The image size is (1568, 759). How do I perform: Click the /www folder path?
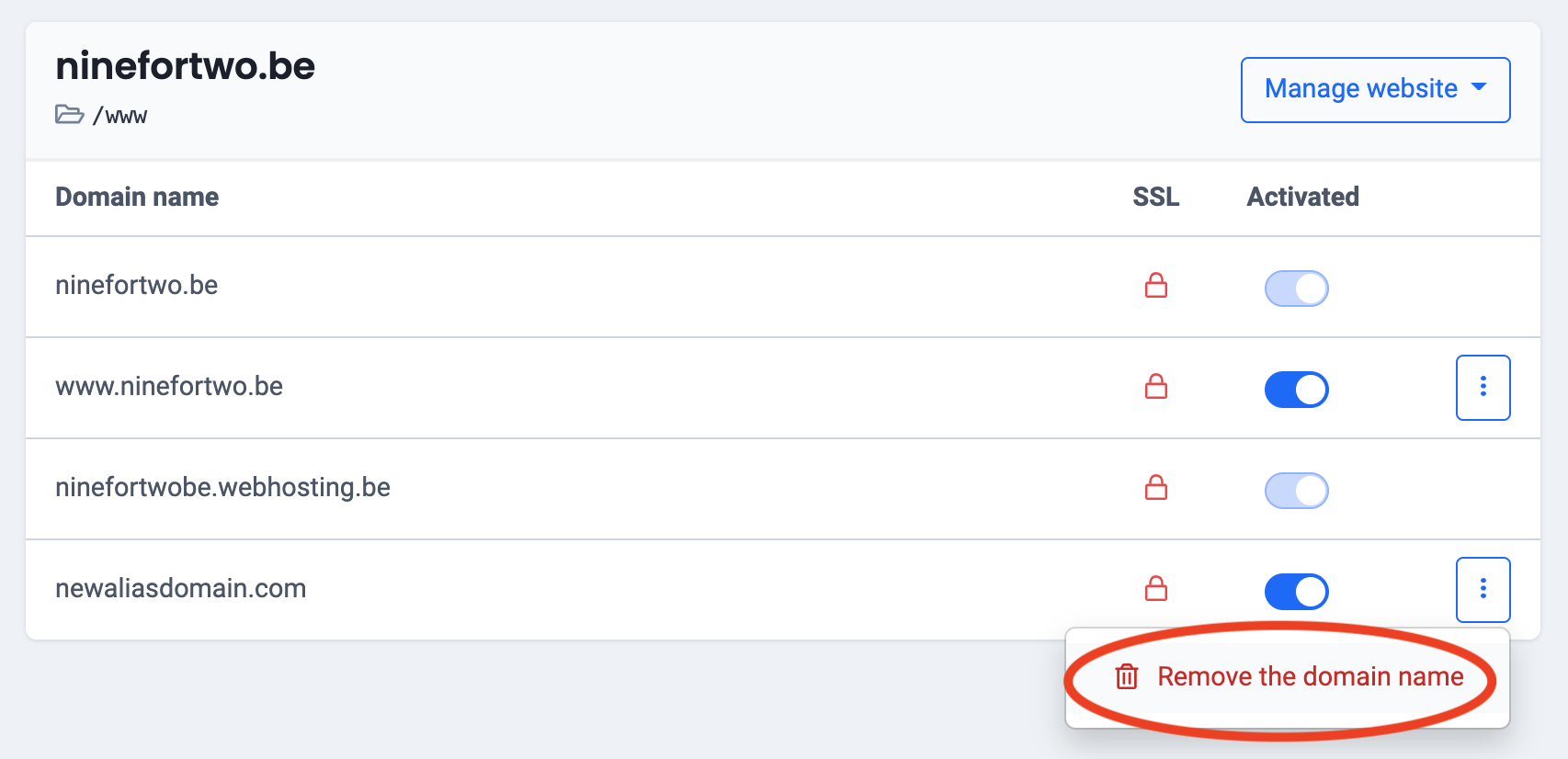click(x=120, y=117)
